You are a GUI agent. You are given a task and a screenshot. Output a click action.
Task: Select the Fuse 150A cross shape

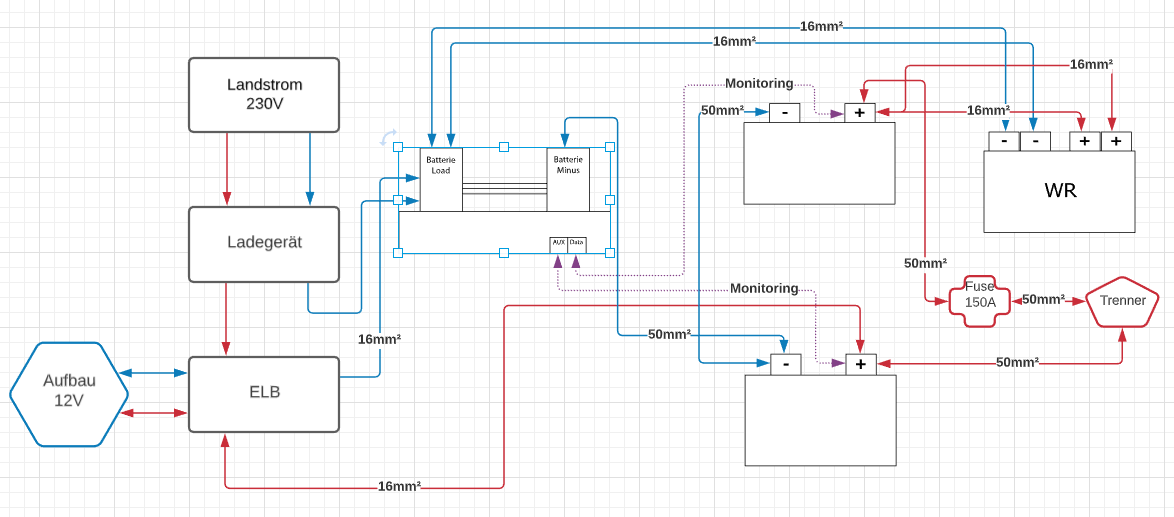978,300
